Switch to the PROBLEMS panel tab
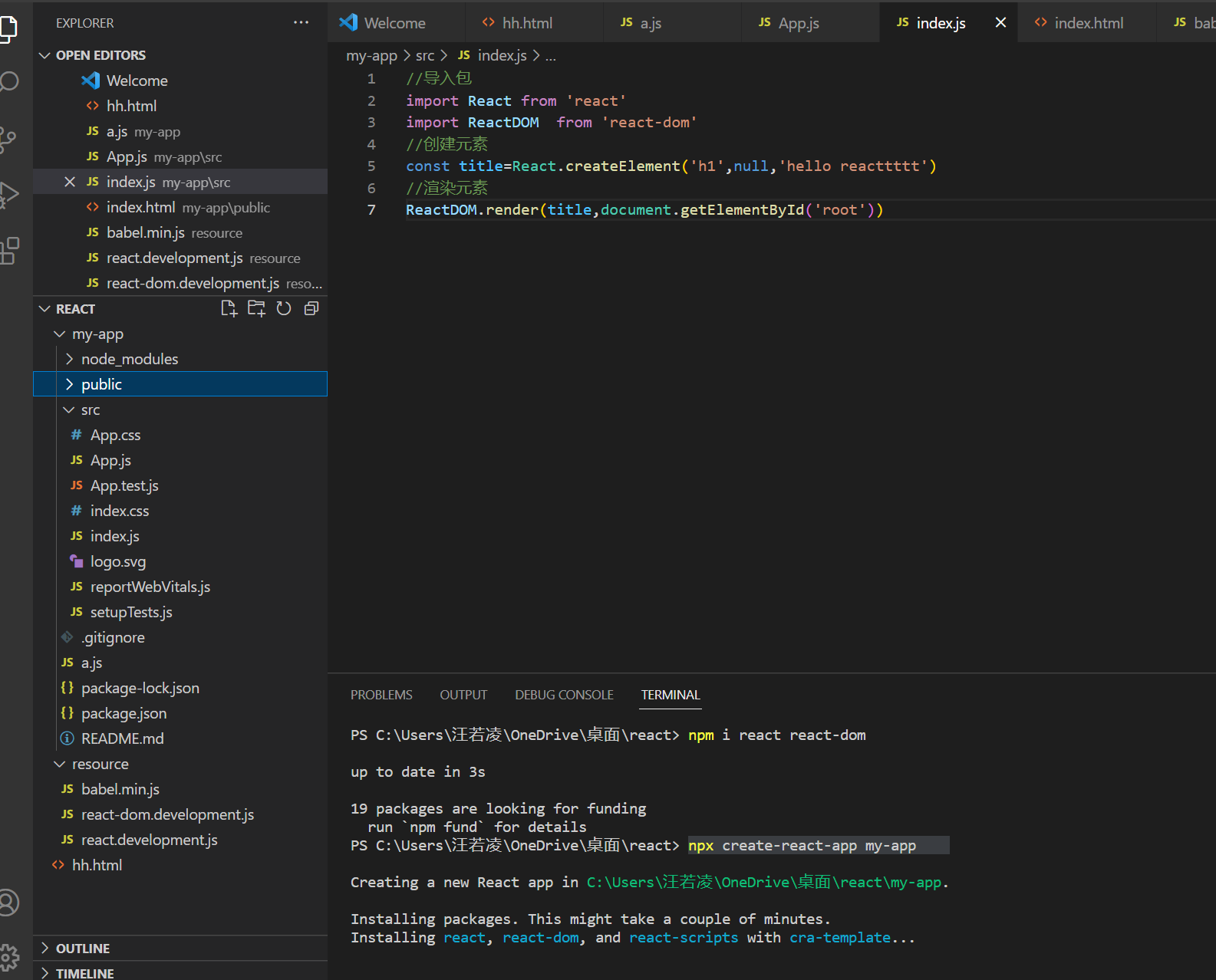 pos(381,695)
